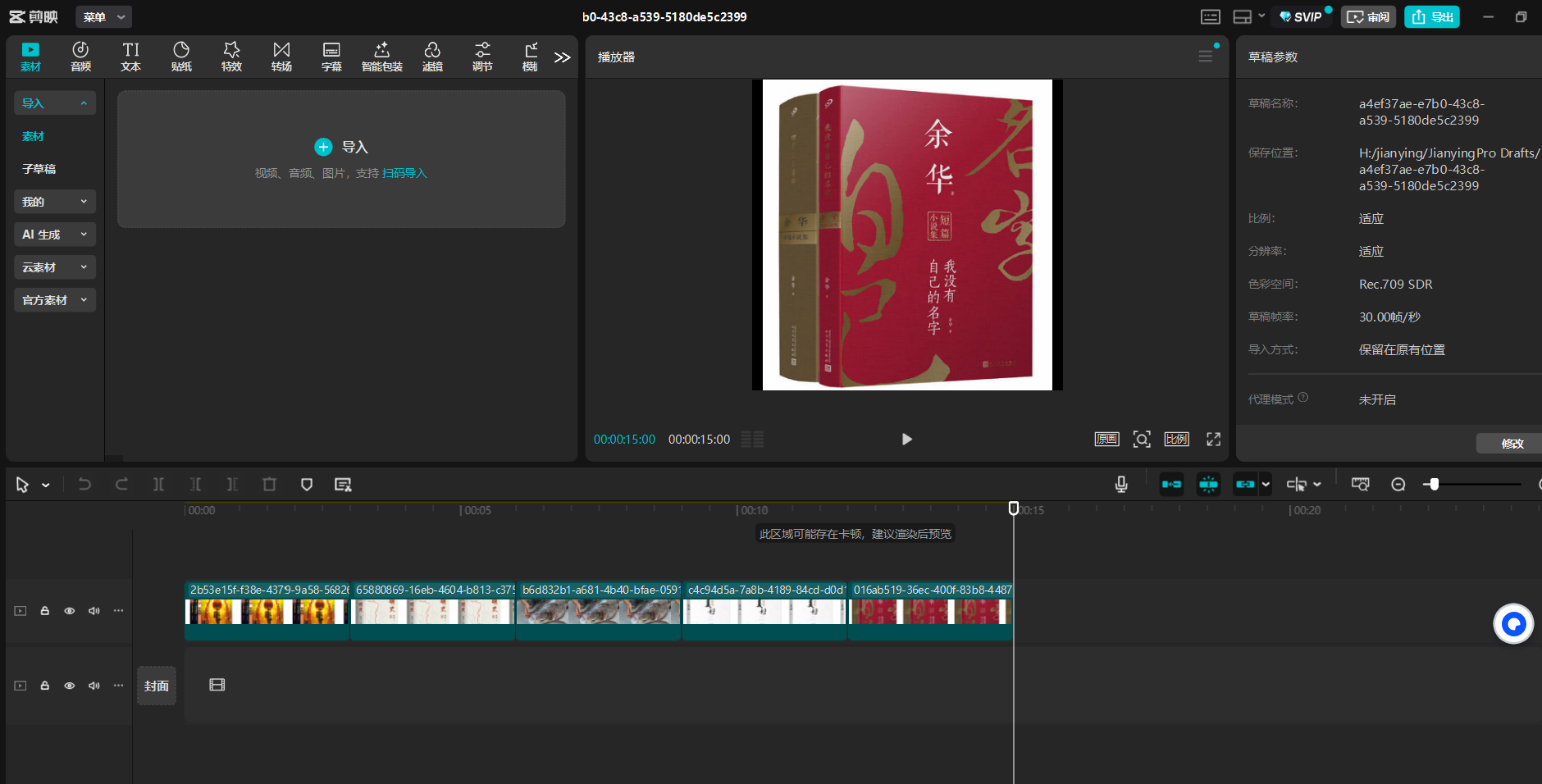
Task: Click the 扫码导入 scan import link
Action: pyautogui.click(x=404, y=174)
